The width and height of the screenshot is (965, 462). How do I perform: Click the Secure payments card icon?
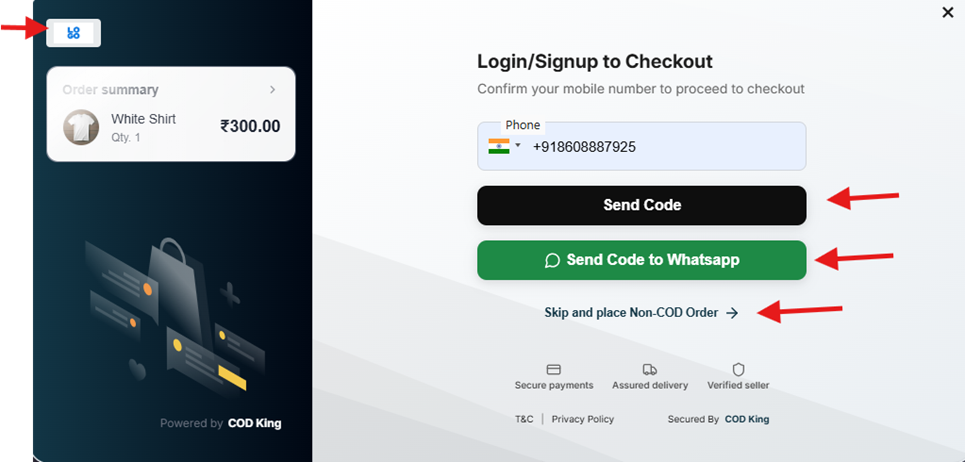pyautogui.click(x=553, y=369)
